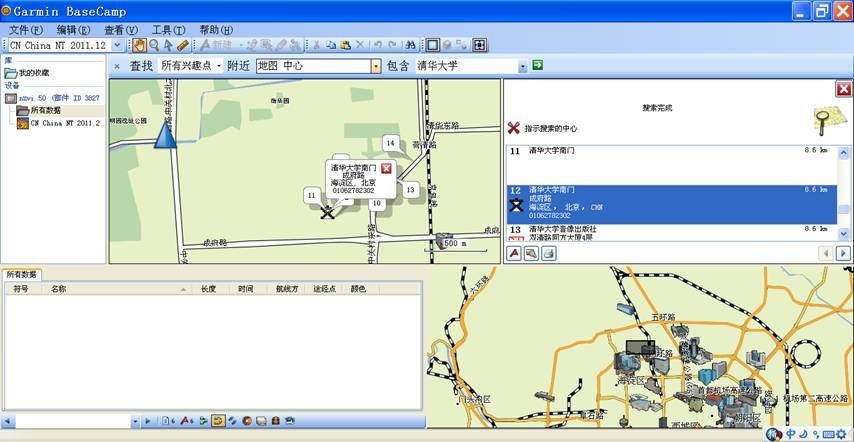Print results with the printer icon

(549, 253)
